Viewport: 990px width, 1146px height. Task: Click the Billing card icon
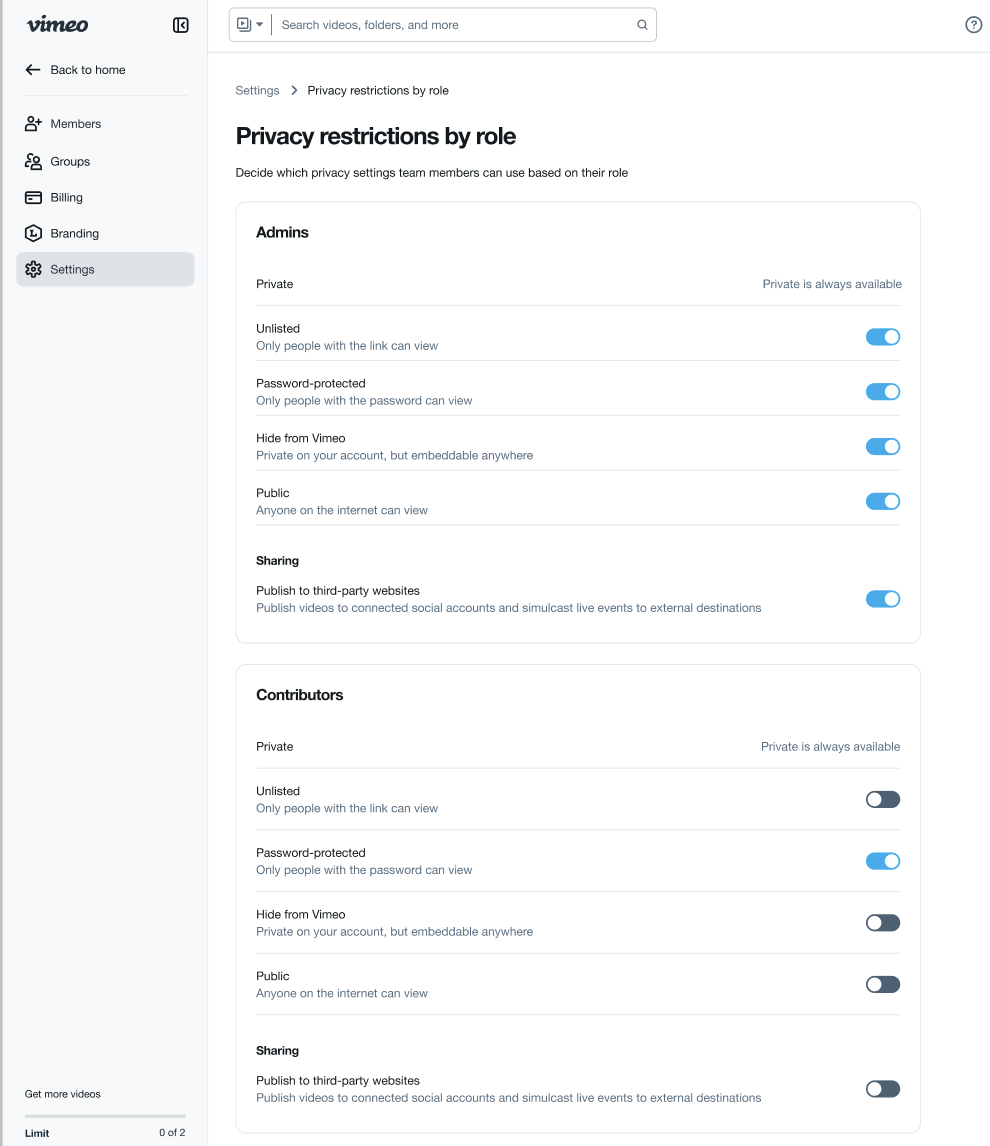click(x=33, y=197)
